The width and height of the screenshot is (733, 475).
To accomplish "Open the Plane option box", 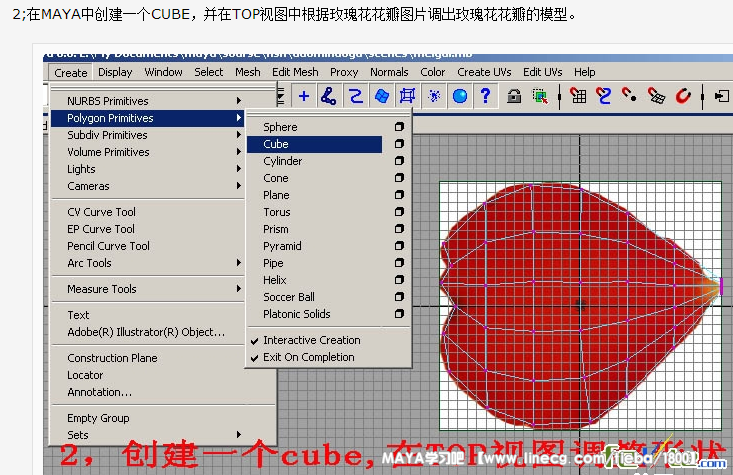I will [x=399, y=194].
